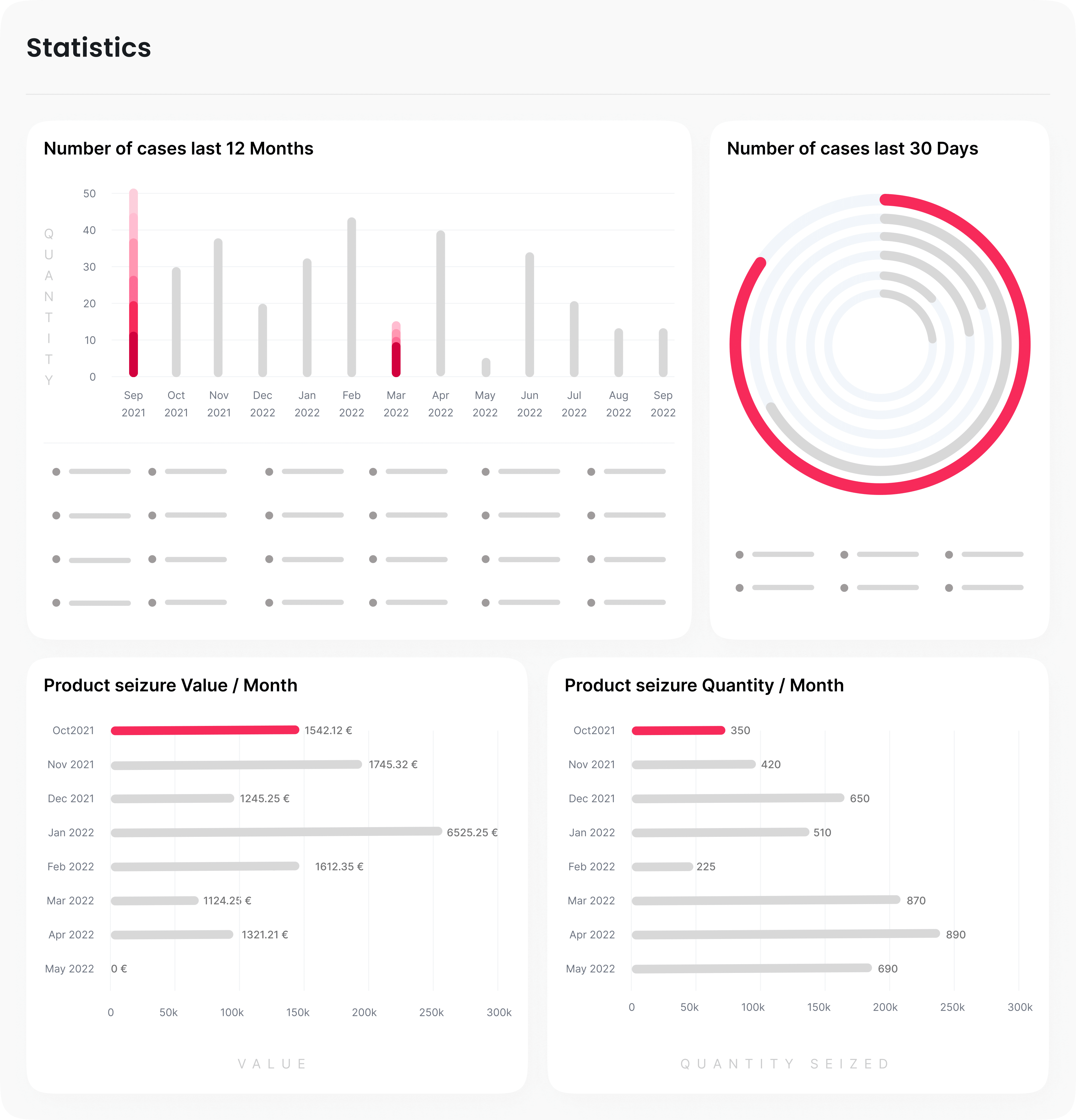The image size is (1076, 1120).
Task: Click 'Product seizure Value / Month' title
Action: click(x=170, y=685)
